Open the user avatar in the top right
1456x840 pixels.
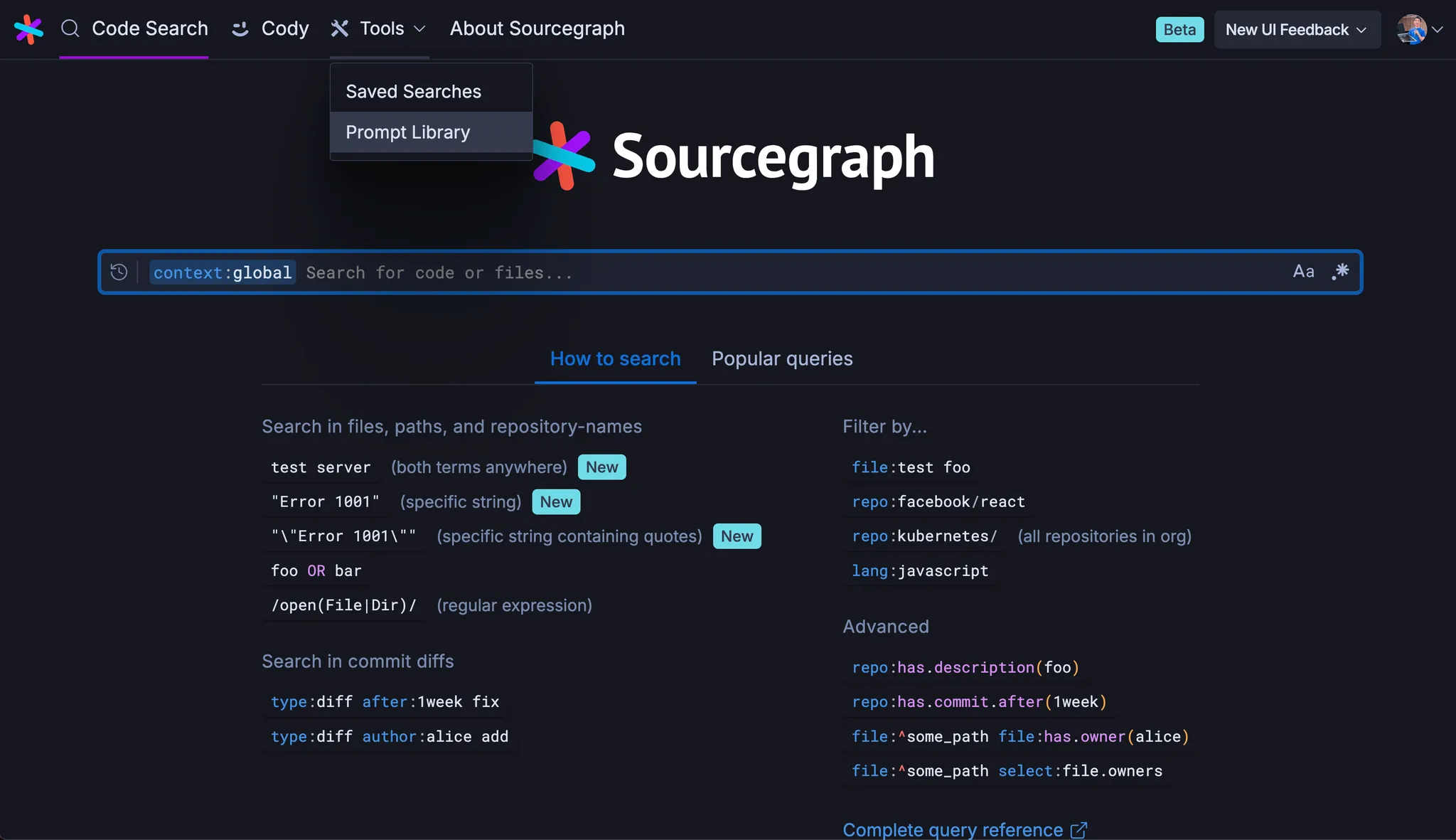pos(1413,29)
